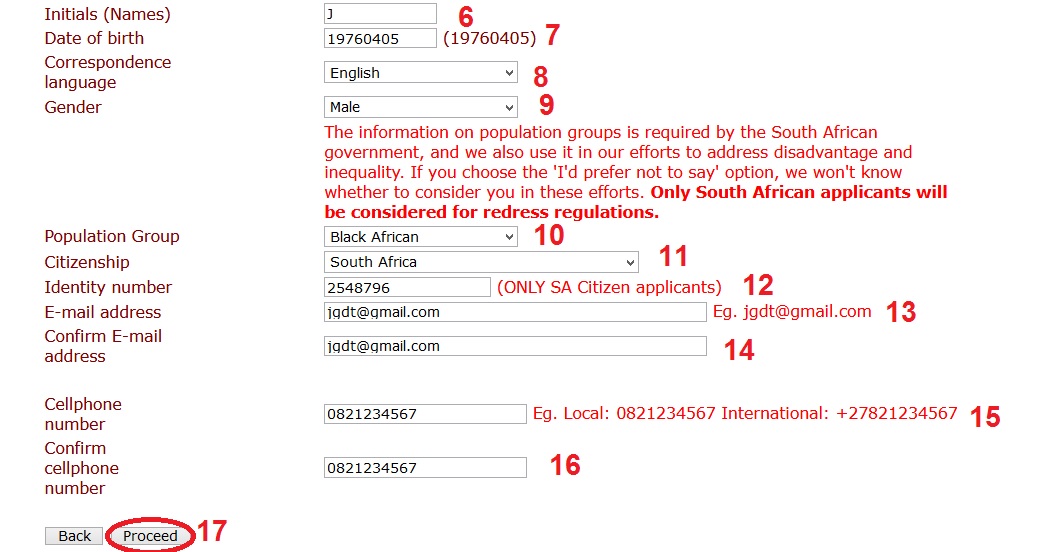
Task: Click the Proceed button
Action: [x=150, y=536]
